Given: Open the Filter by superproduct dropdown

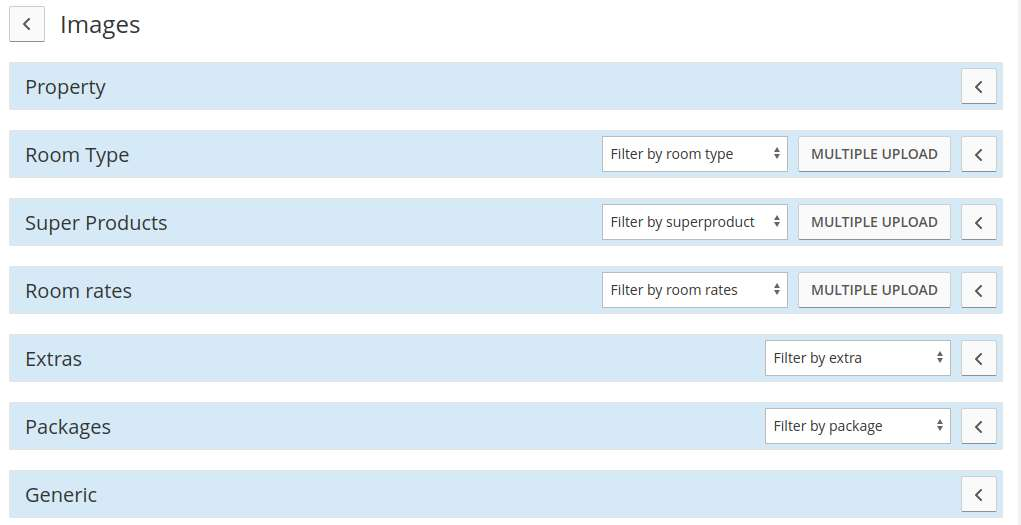Looking at the screenshot, I should (694, 222).
